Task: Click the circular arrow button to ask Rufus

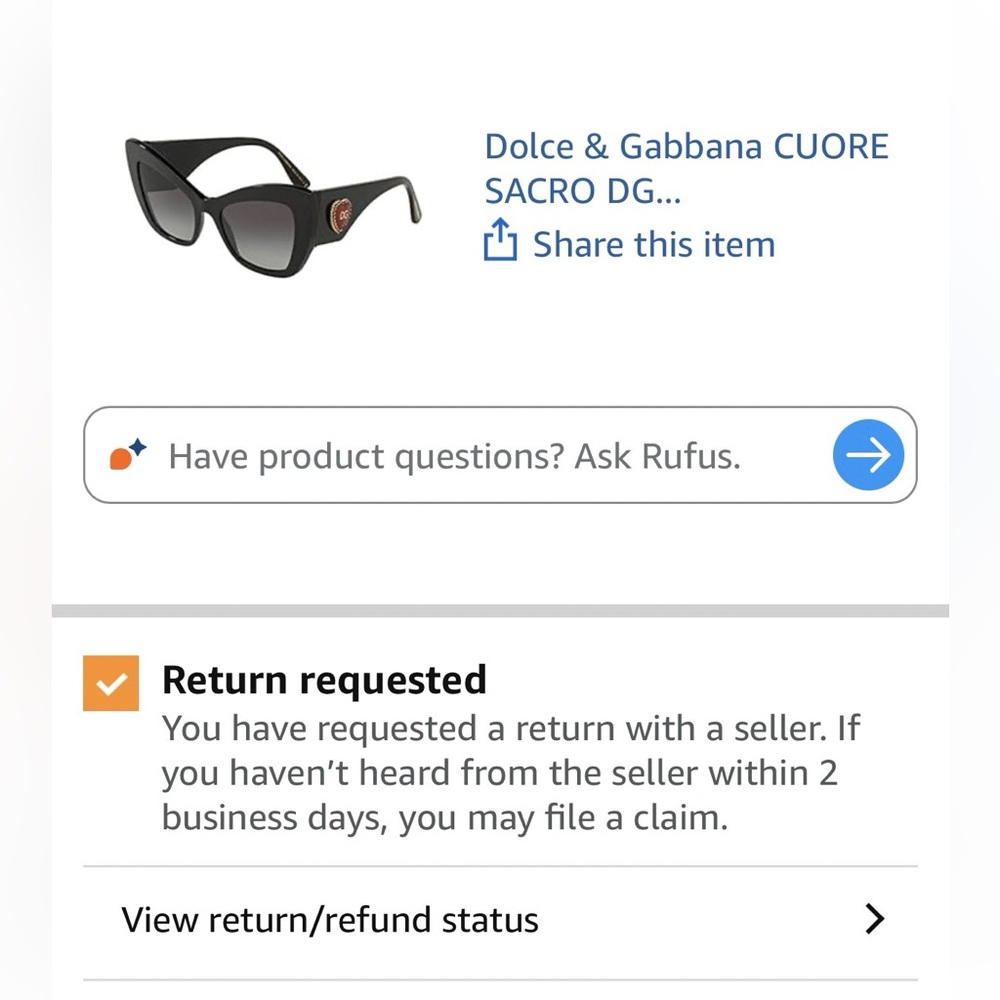Action: tap(868, 455)
